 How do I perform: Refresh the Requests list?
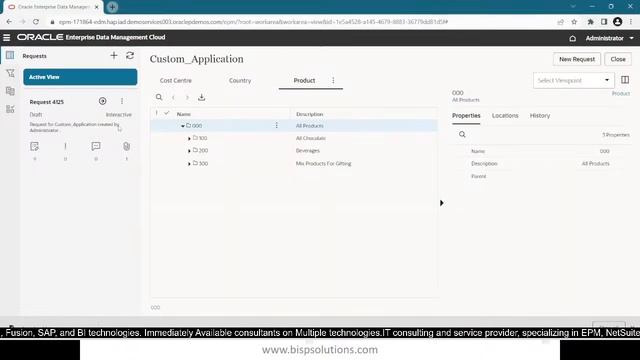click(x=130, y=55)
